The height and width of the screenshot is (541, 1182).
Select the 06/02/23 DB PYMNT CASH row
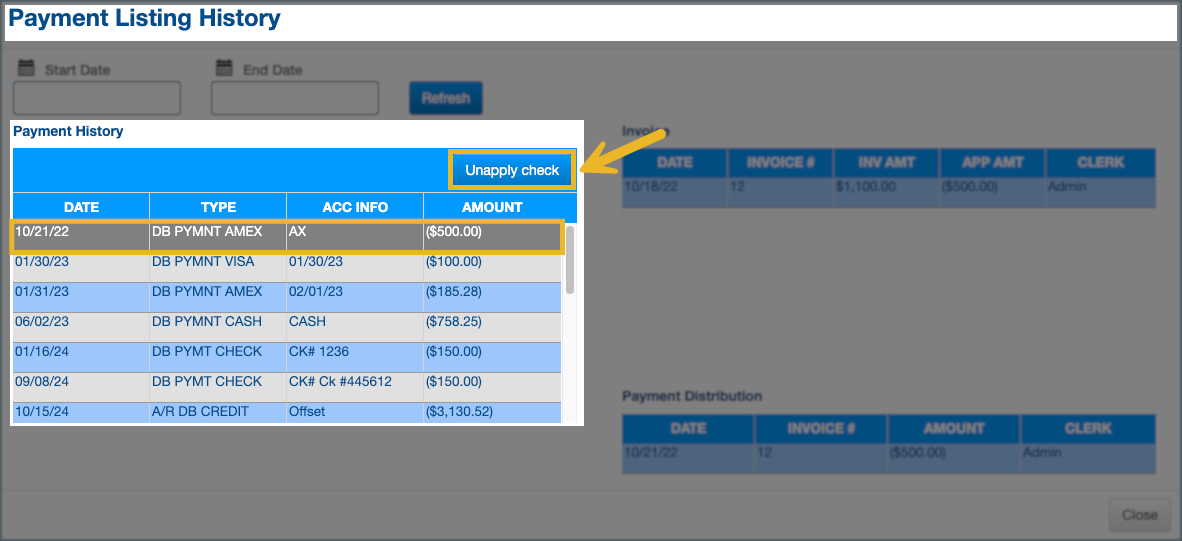(287, 322)
